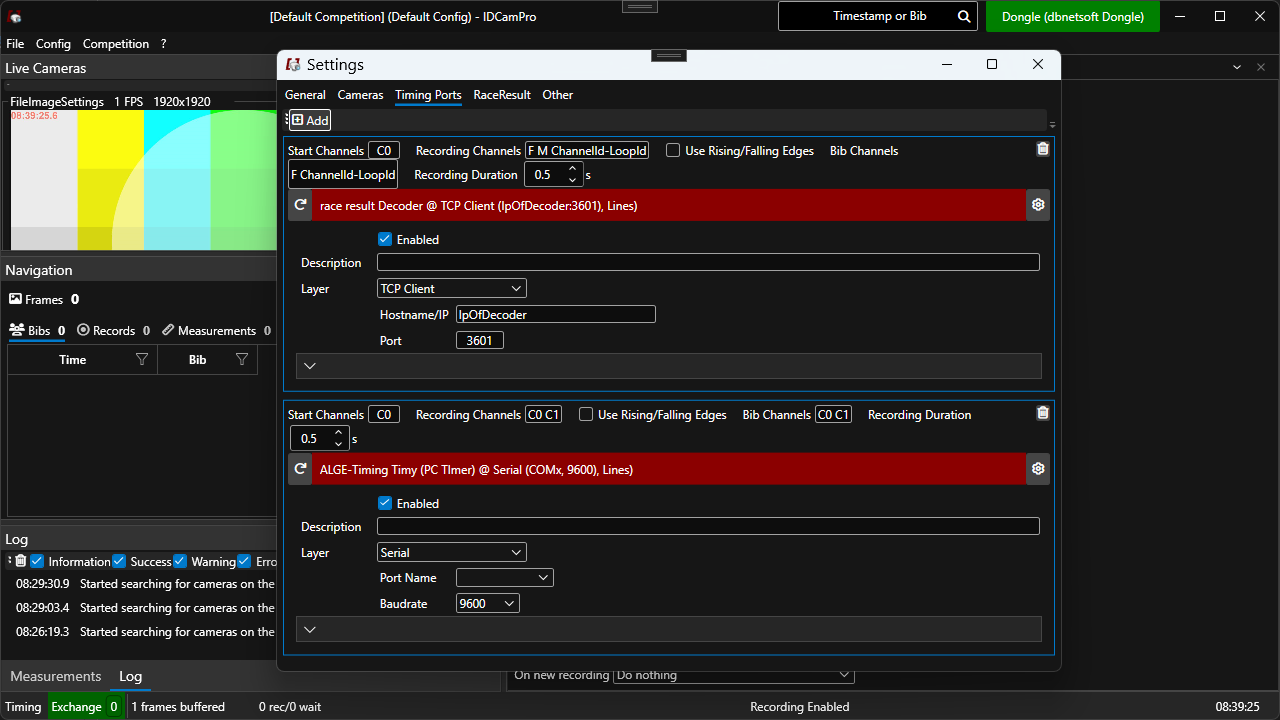This screenshot has height=720, width=1280.
Task: Click the Hostname/IP input field
Action: point(555,315)
